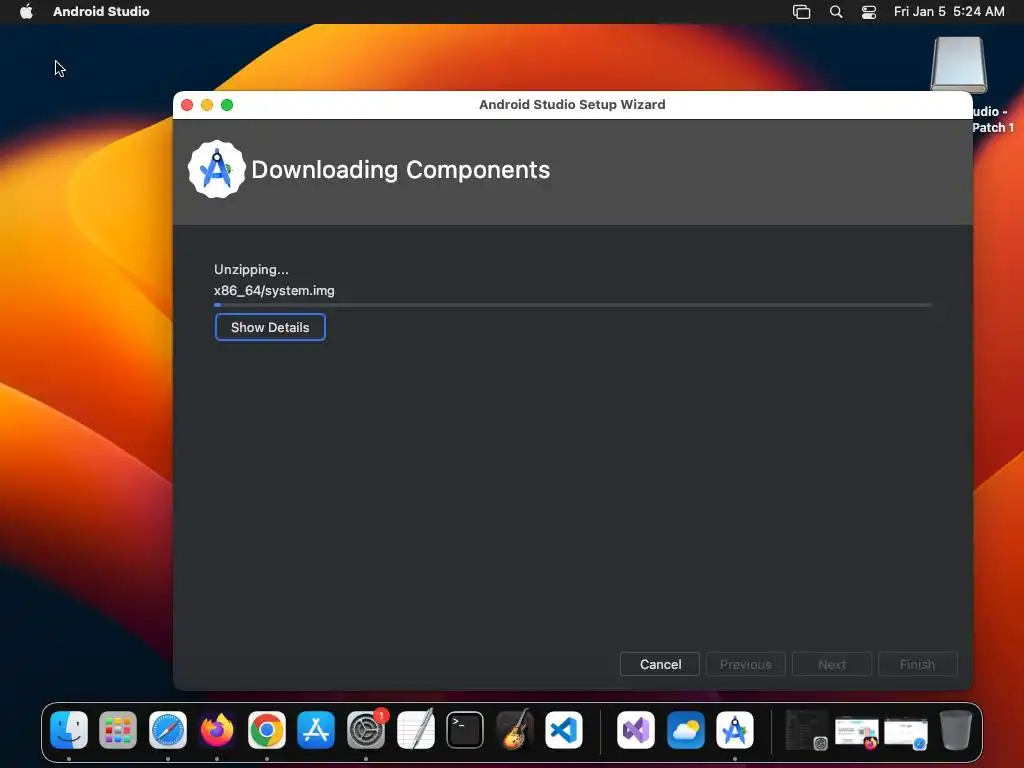Click the date and time in menu bar

coord(949,12)
